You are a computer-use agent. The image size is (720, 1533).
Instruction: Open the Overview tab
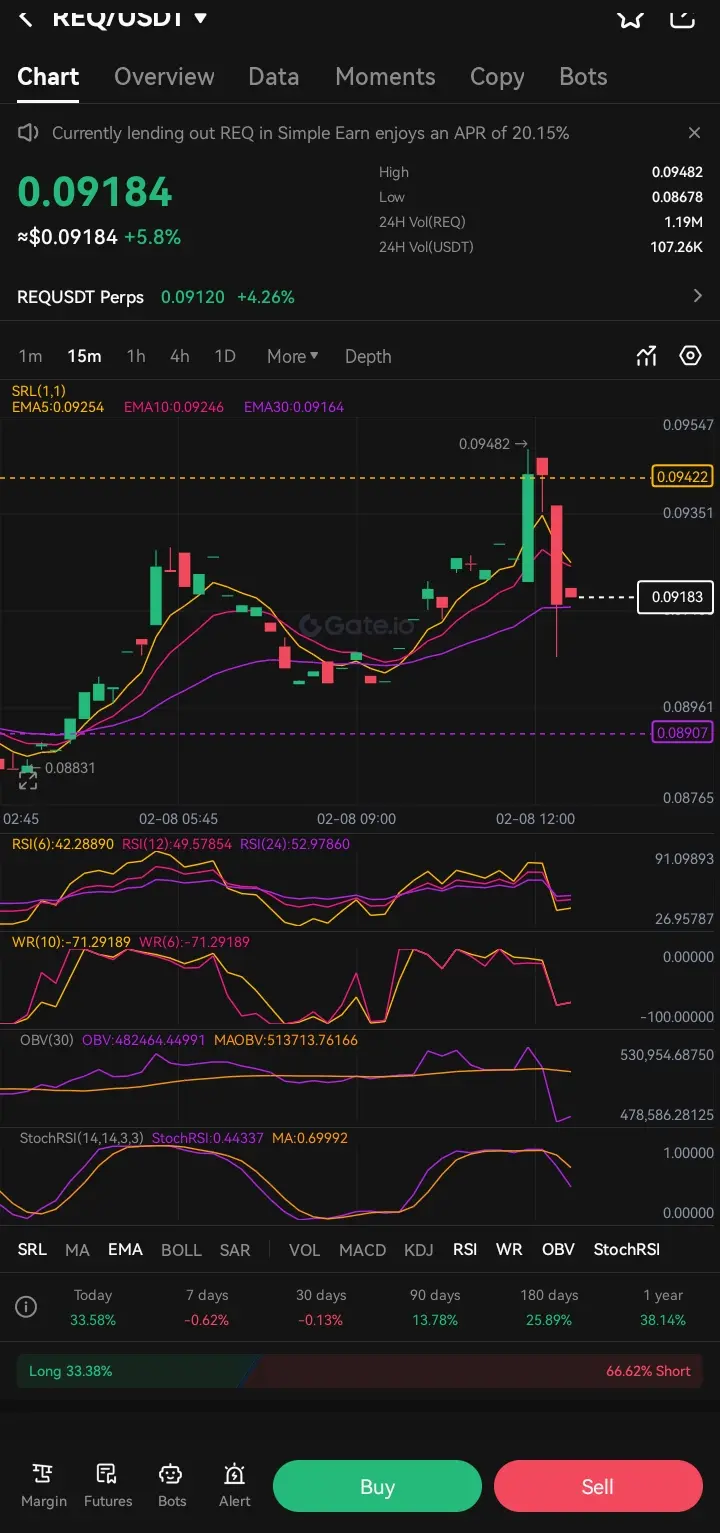click(x=164, y=77)
